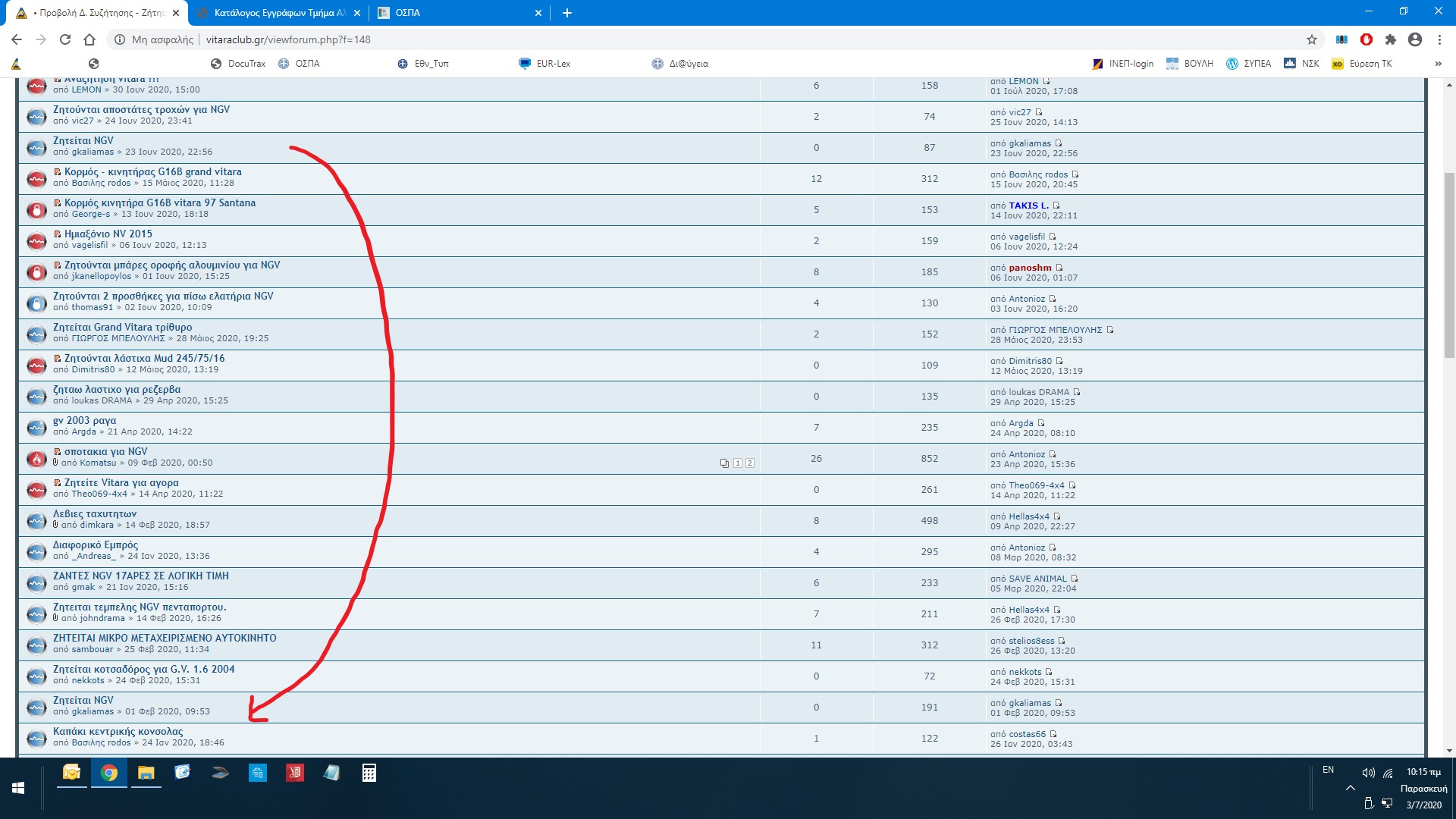Open the Εθν_Τυπ bookmark
Viewport: 1456px width, 819px height.
423,64
